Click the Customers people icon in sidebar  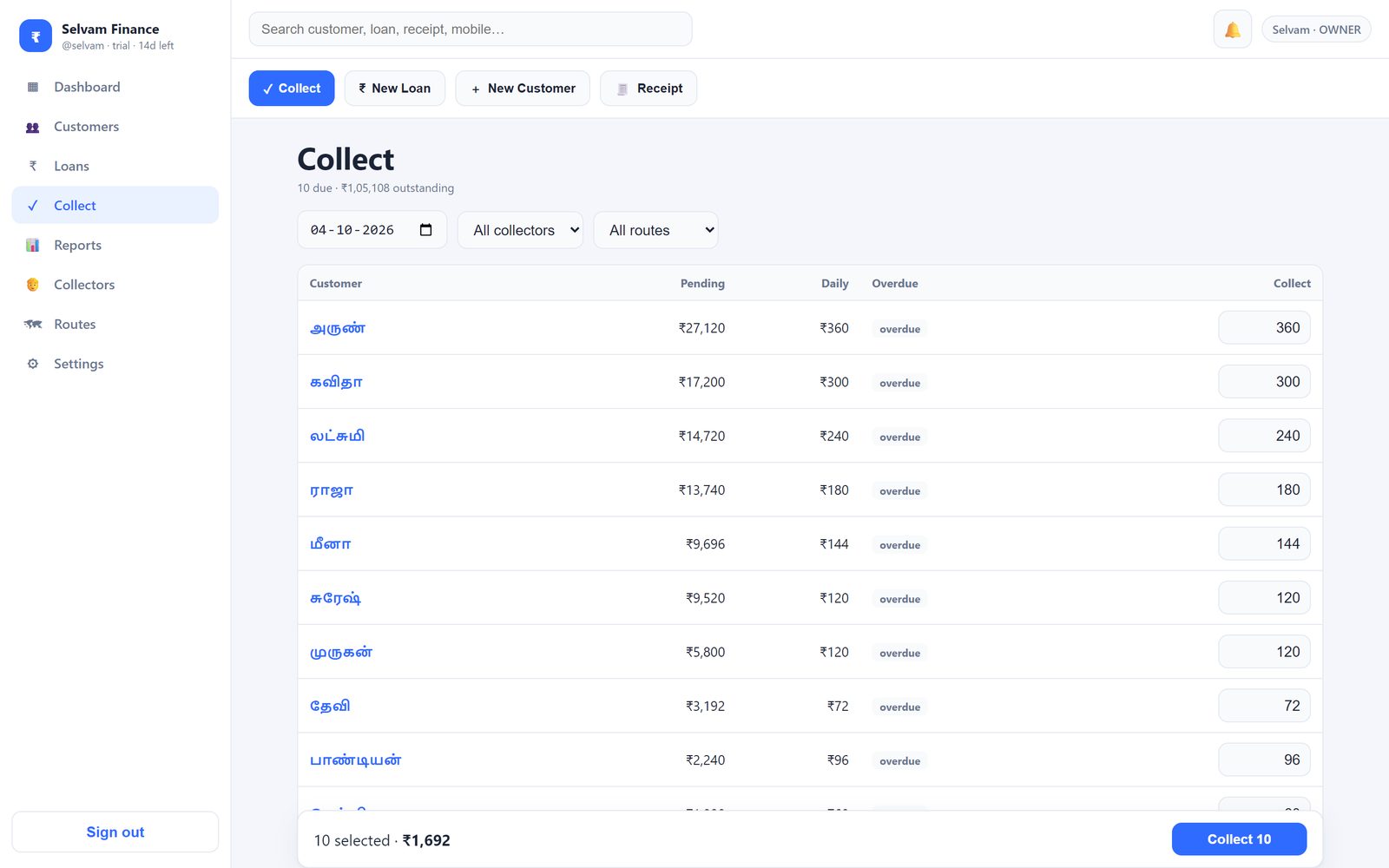(x=33, y=127)
